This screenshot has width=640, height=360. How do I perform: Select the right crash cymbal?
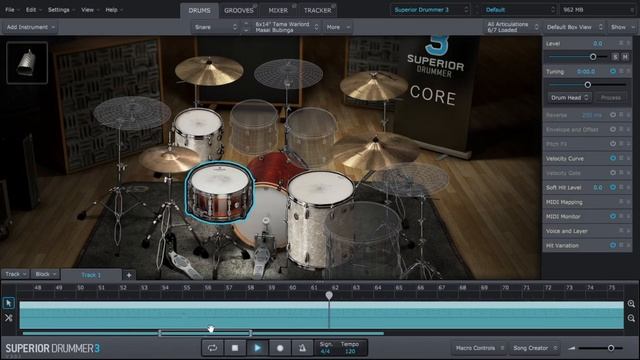[x=373, y=86]
